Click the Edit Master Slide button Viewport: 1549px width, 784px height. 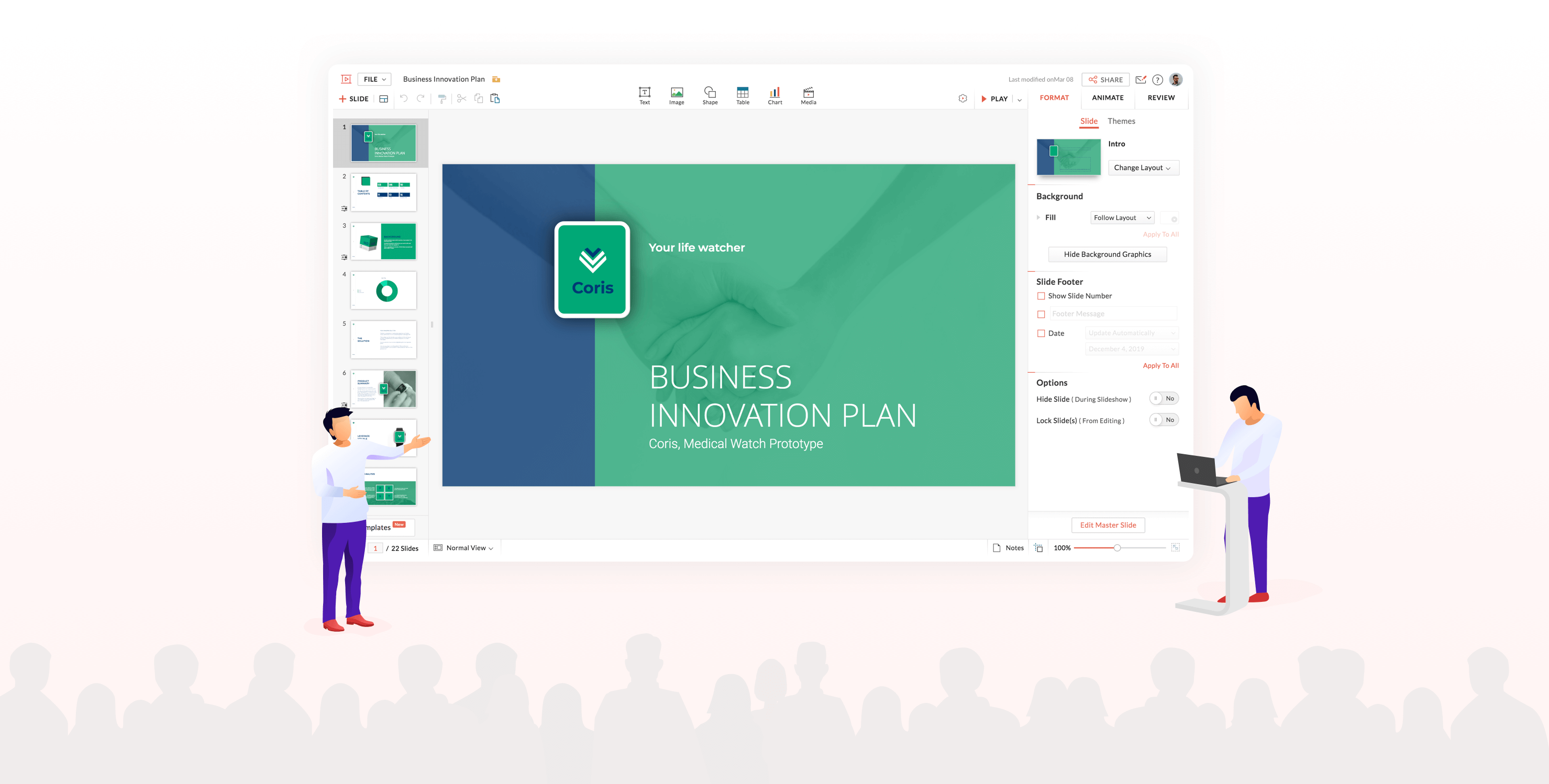click(1107, 524)
